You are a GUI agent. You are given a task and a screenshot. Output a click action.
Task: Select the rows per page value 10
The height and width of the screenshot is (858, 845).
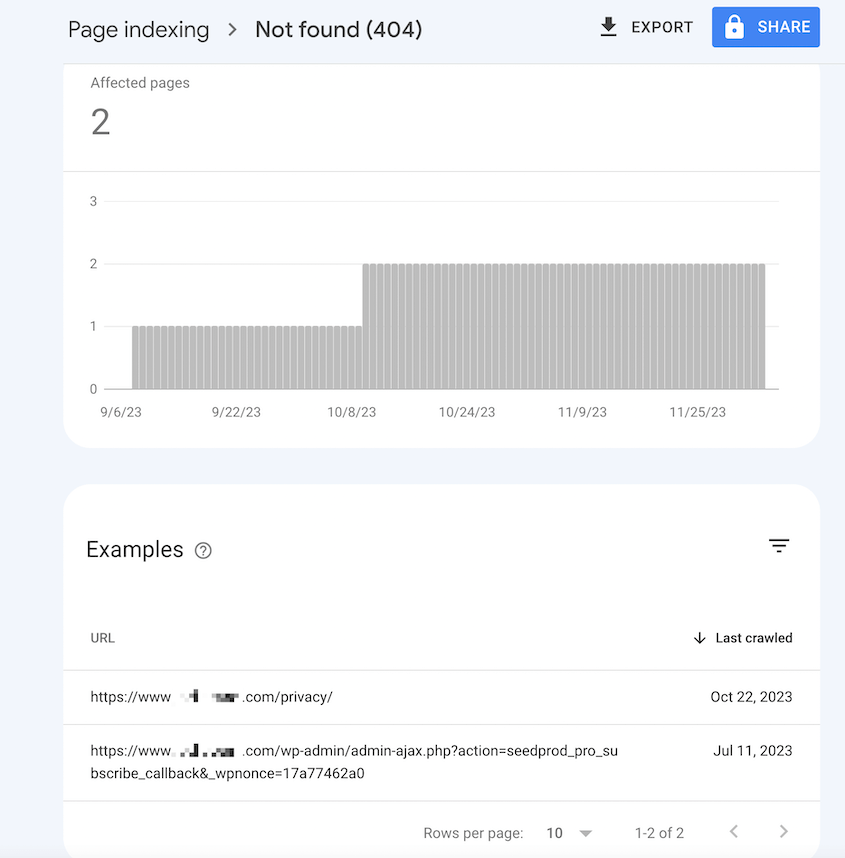(555, 833)
